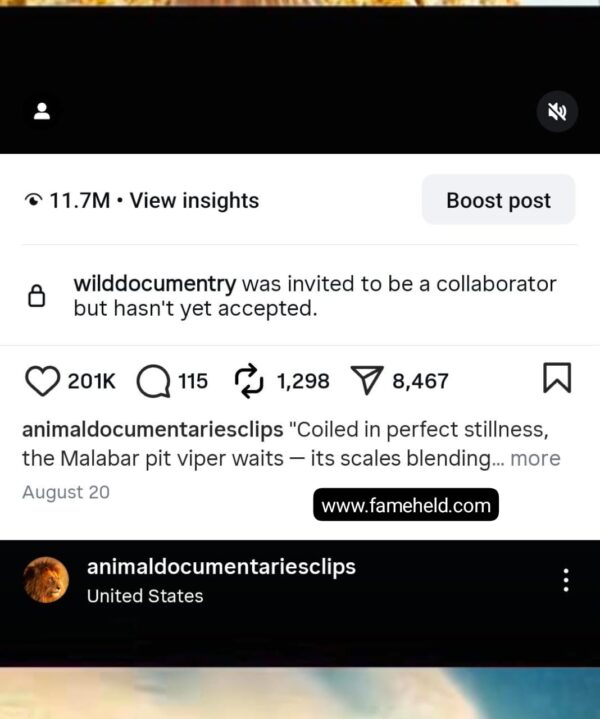Tap the tagged people icon on the video
Screen dimensions: 600x719
coord(42,111)
